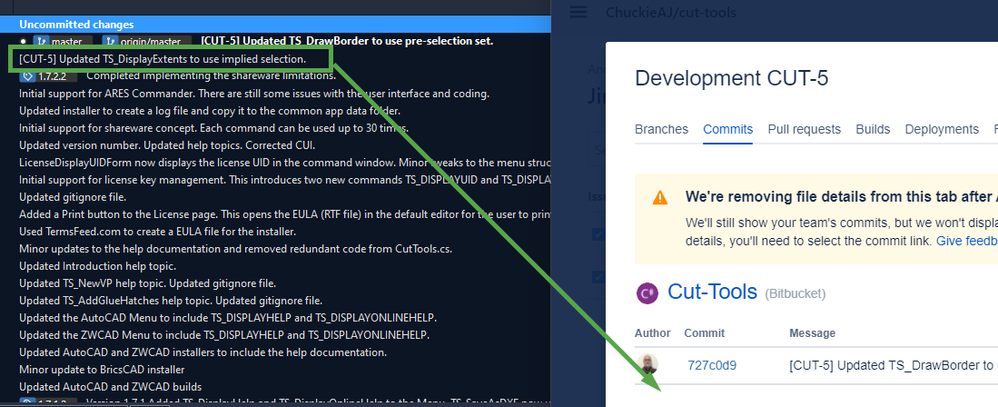This screenshot has width=998, height=407.
Task: Select the origin/master remote branch label
Action: pos(147,41)
